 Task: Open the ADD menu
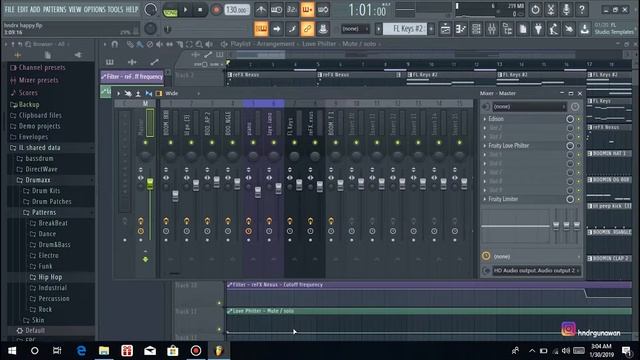click(x=36, y=9)
